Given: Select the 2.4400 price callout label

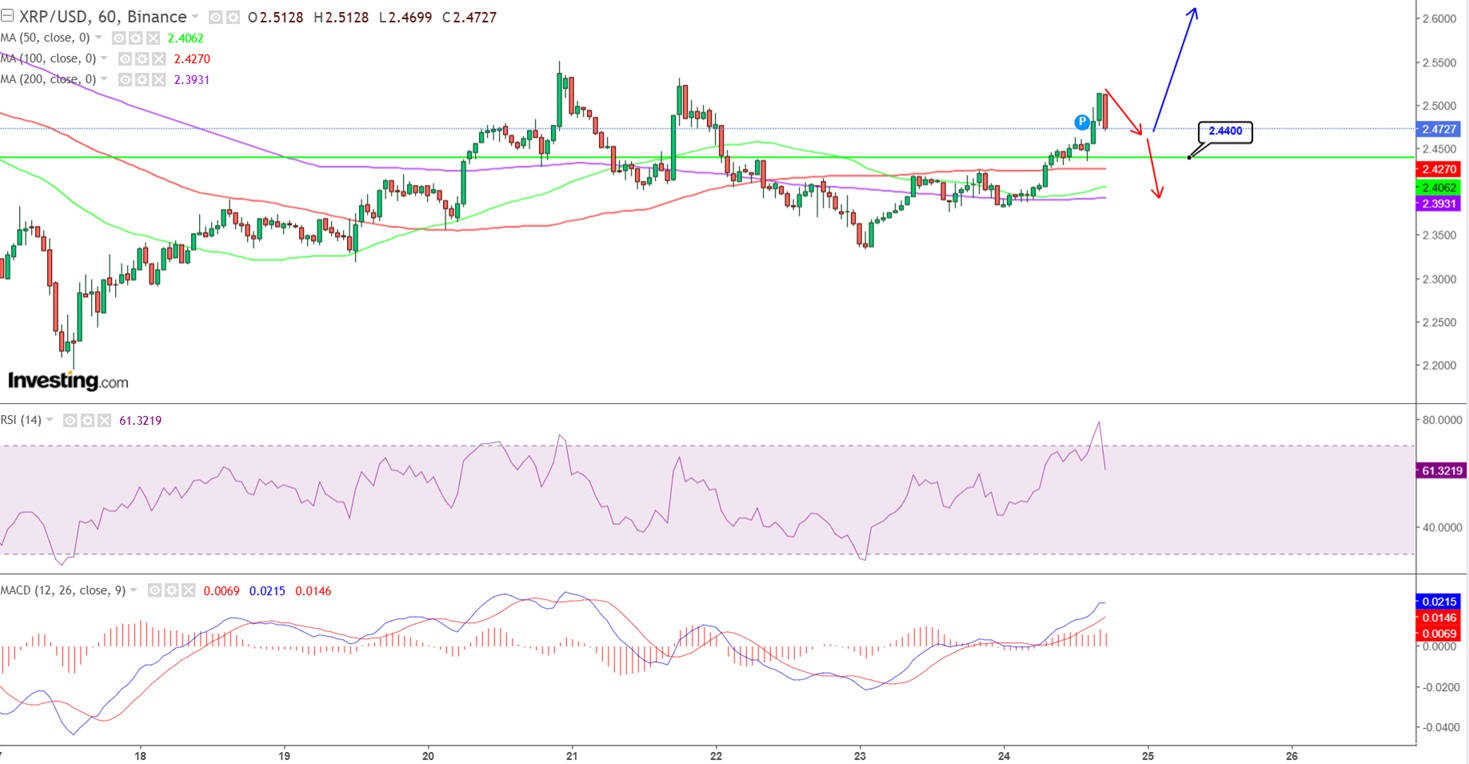Looking at the screenshot, I should coord(1226,131).
